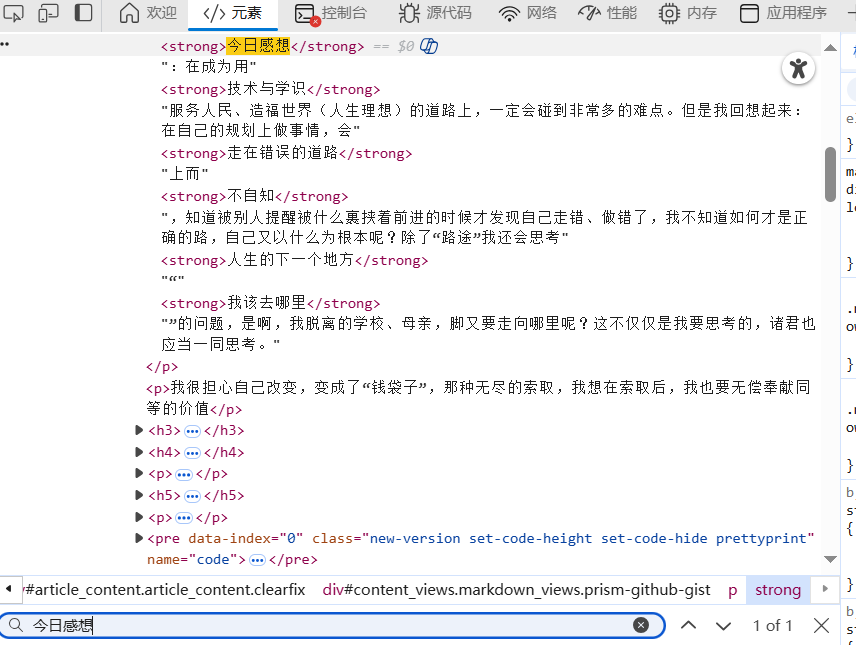Expand the collapsed h3 element

point(139,430)
